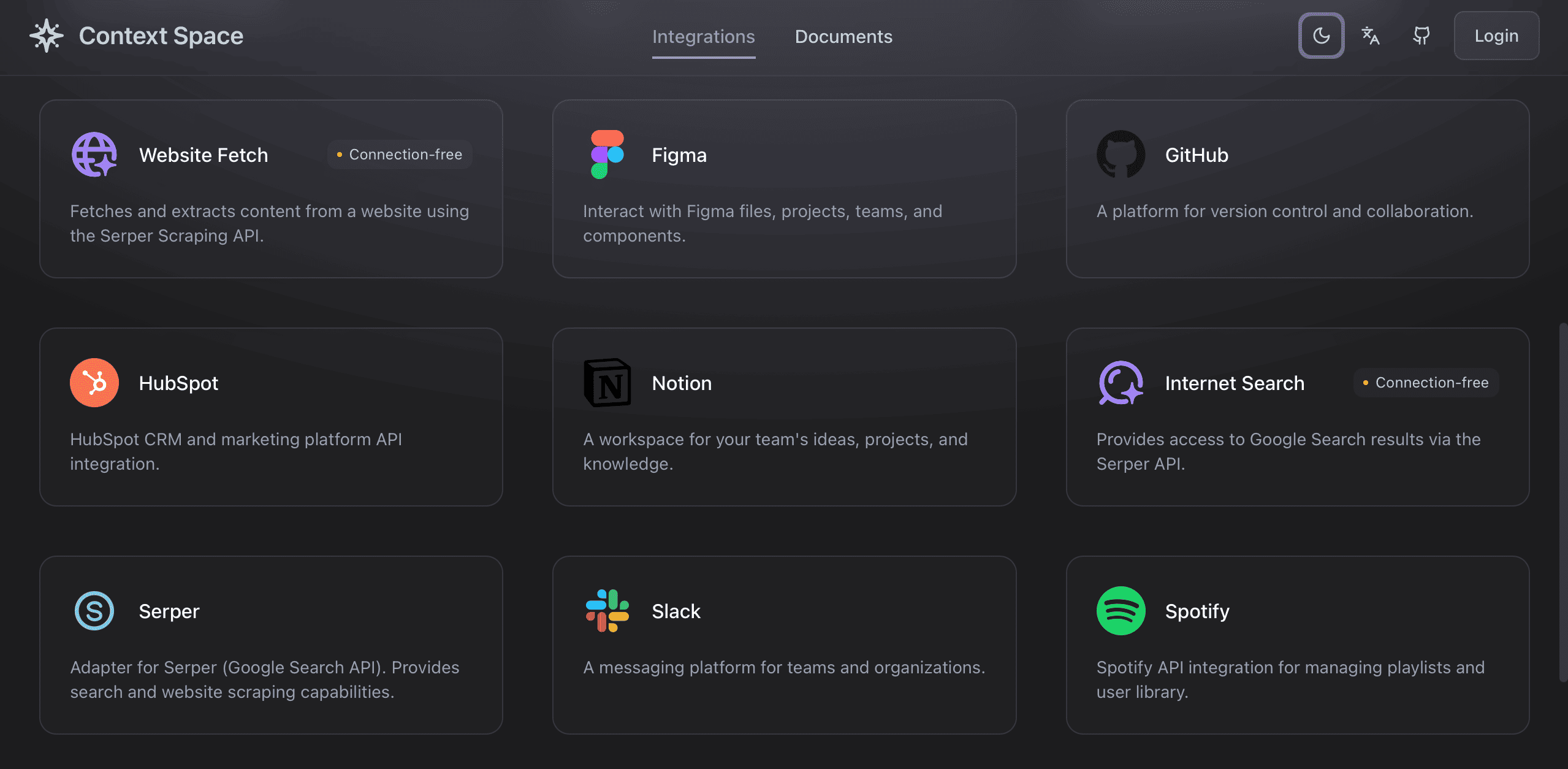Viewport: 1568px width, 769px height.
Task: Open the HubSpot integration title
Action: [x=178, y=383]
